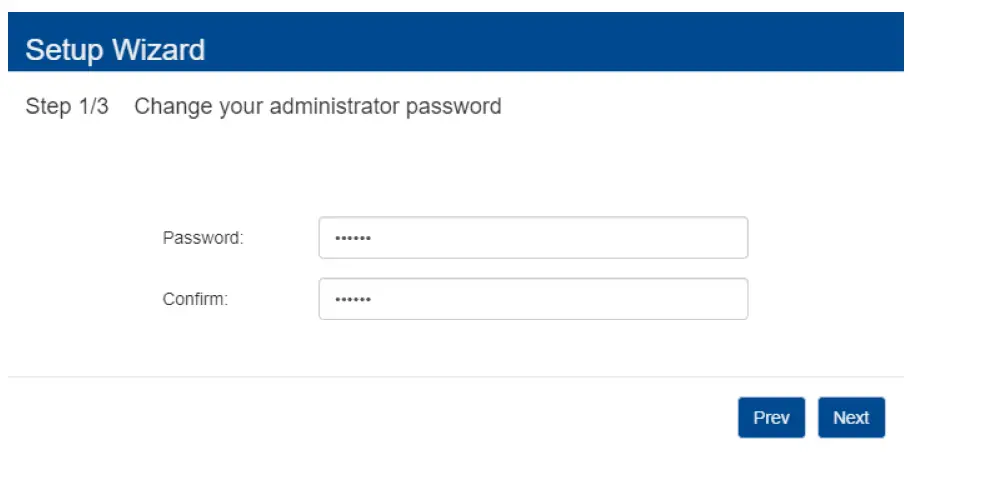
Task: Click the "Change your administrator password" heading
Action: pyautogui.click(x=317, y=106)
